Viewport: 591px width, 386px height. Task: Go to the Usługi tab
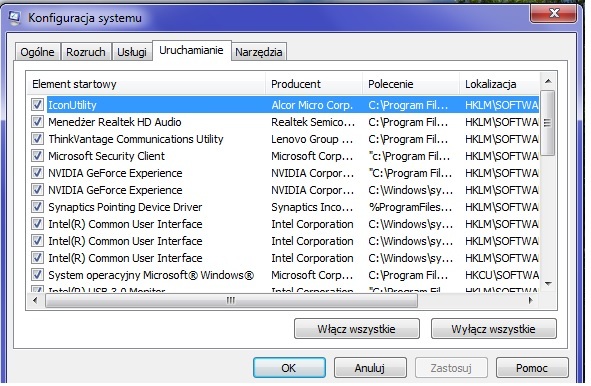click(132, 52)
